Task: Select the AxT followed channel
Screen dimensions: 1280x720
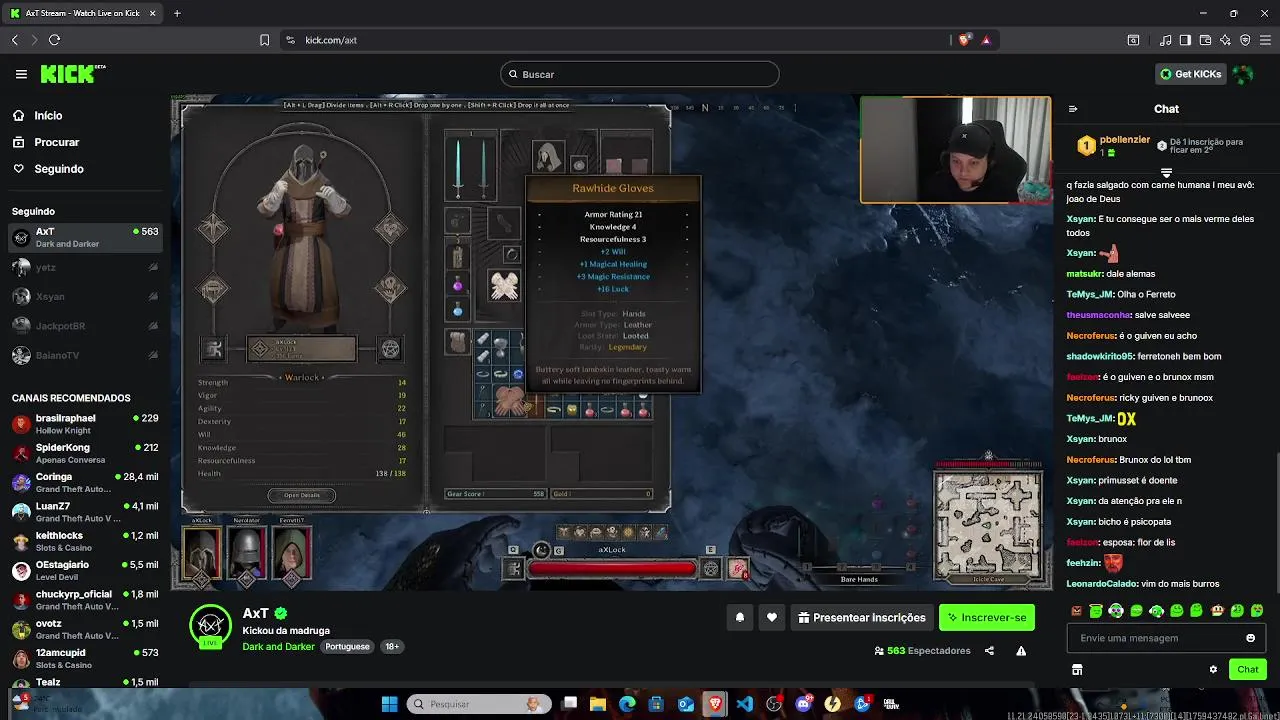Action: 85,238
